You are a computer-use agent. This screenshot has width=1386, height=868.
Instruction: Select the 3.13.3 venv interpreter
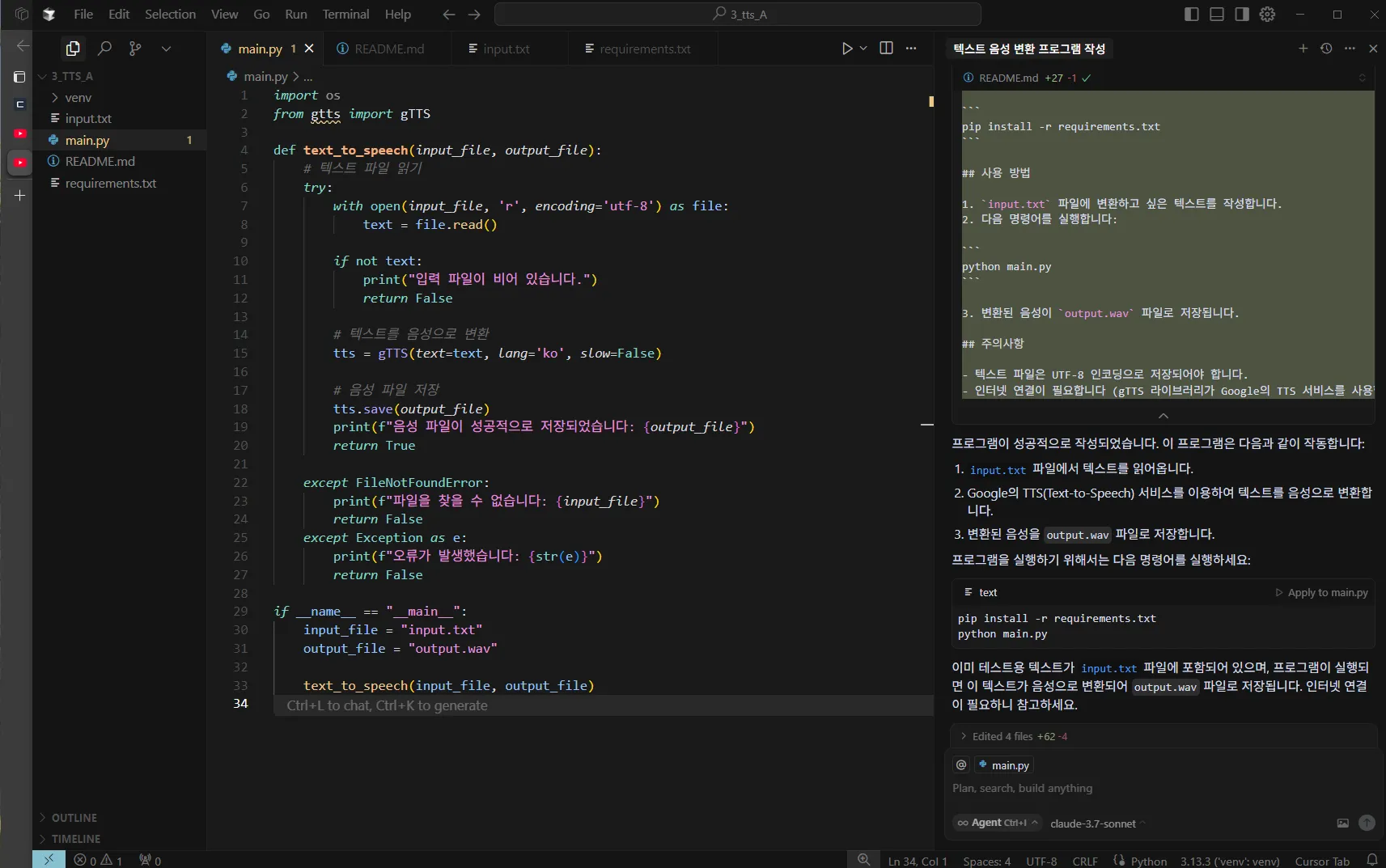point(1230,861)
